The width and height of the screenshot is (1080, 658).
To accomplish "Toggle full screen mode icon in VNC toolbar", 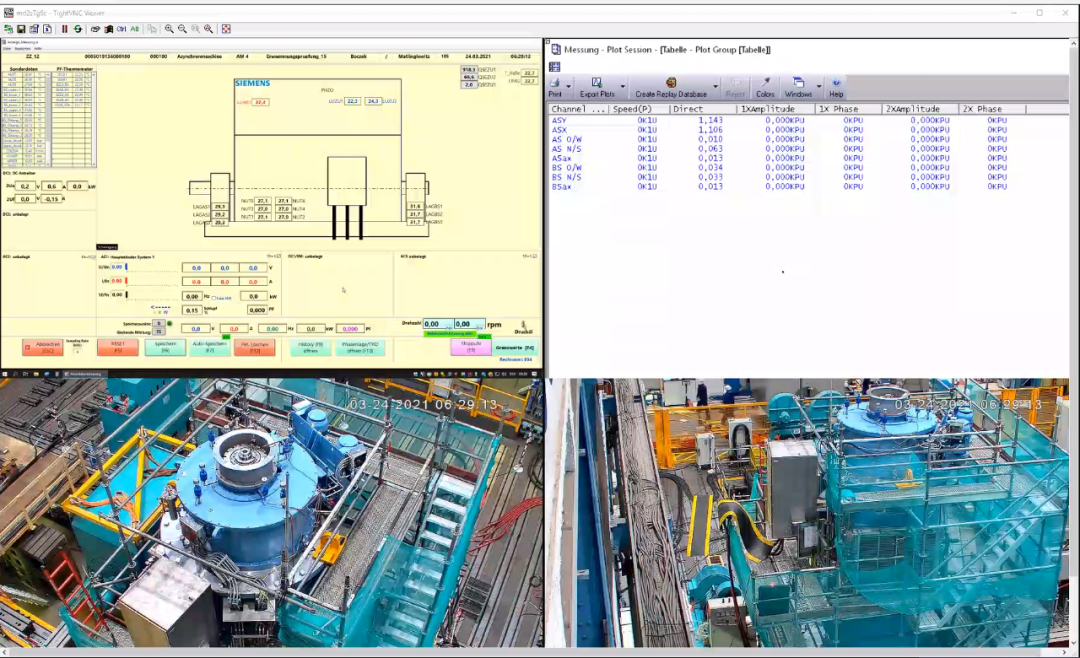I will click(x=226, y=29).
